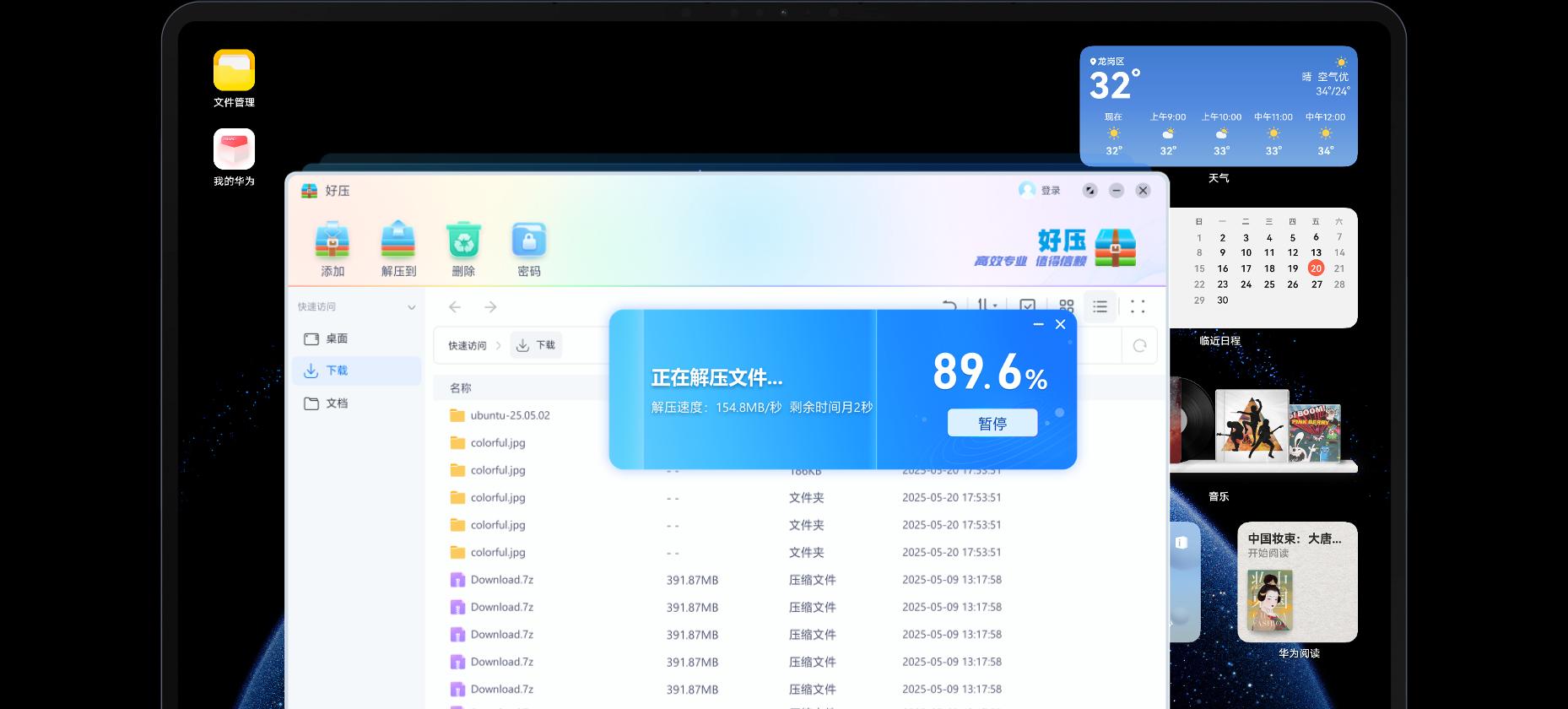Viewport: 1568px width, 709px height.
Task: Switch to list view icon
Action: click(x=1100, y=306)
